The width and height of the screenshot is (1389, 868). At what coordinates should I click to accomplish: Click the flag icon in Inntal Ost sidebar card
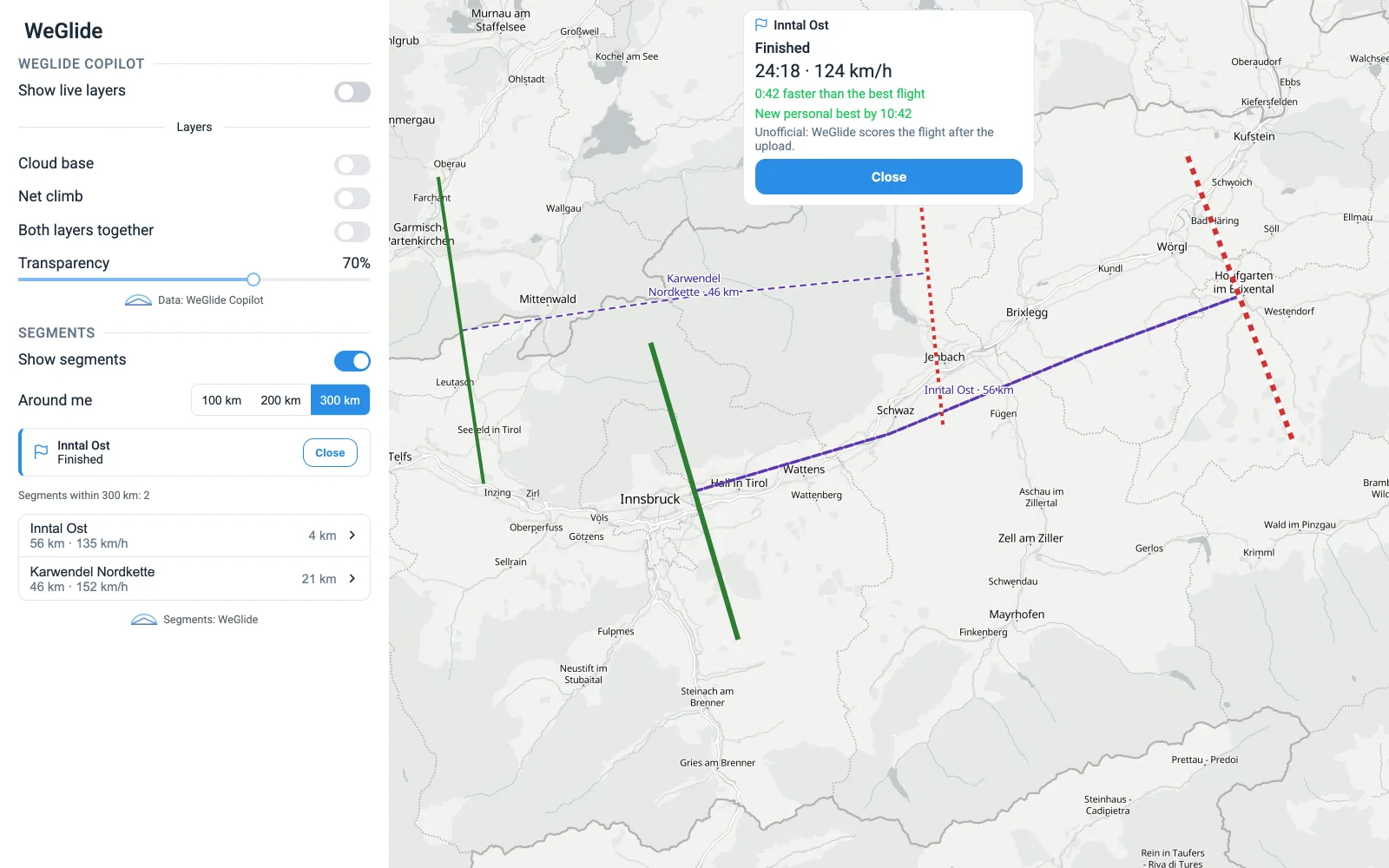[x=41, y=452]
